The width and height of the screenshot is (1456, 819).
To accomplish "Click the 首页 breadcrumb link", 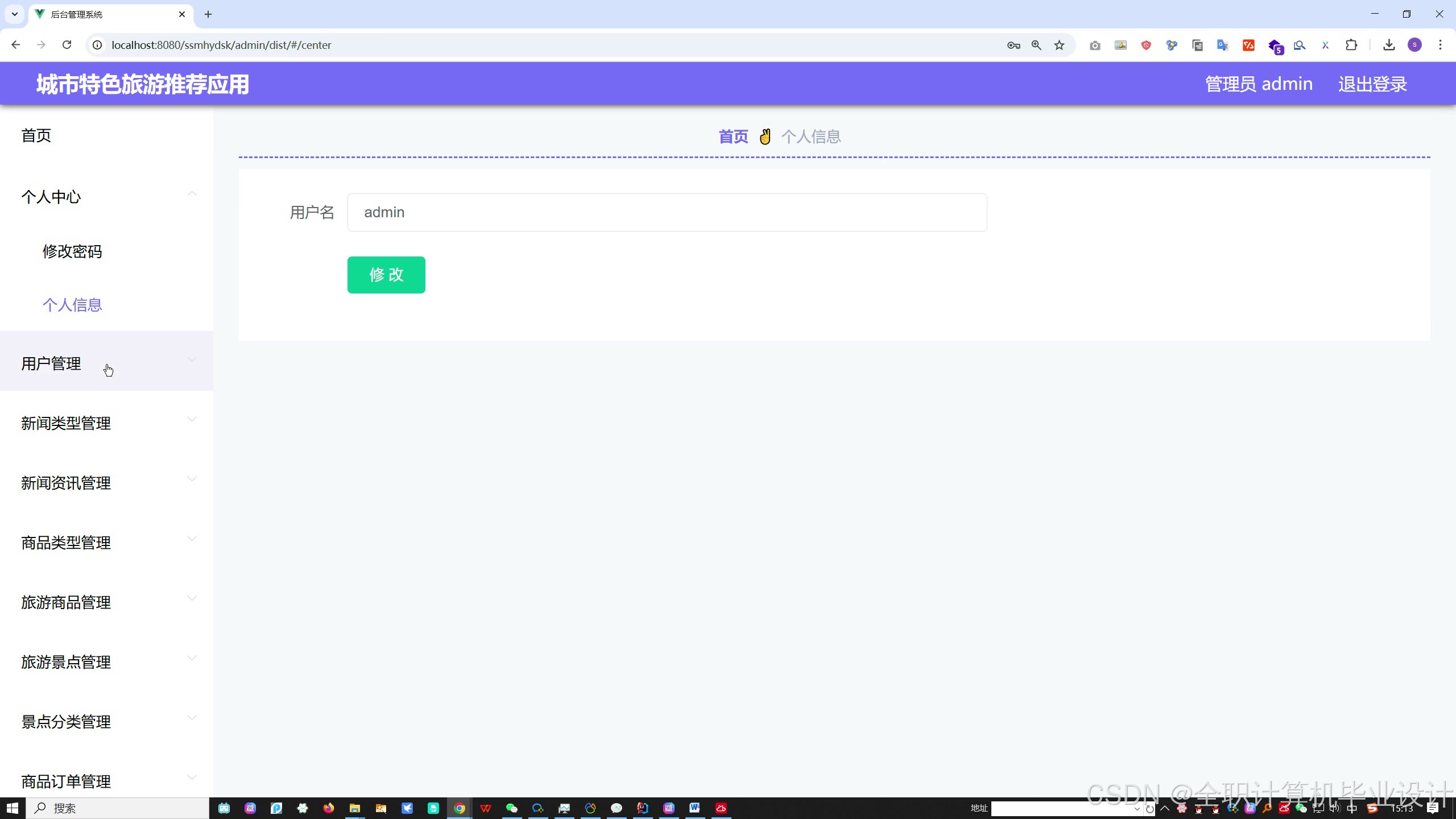I will click(x=733, y=136).
